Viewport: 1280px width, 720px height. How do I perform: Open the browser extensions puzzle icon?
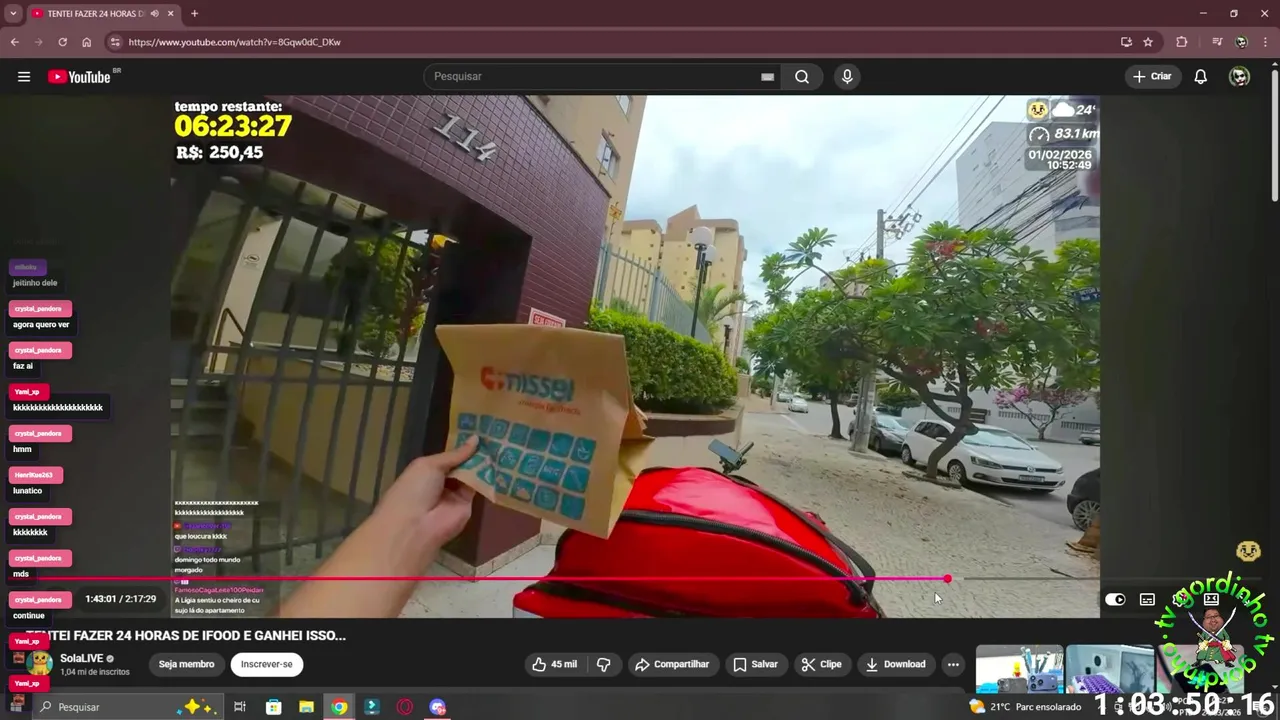point(1182,42)
